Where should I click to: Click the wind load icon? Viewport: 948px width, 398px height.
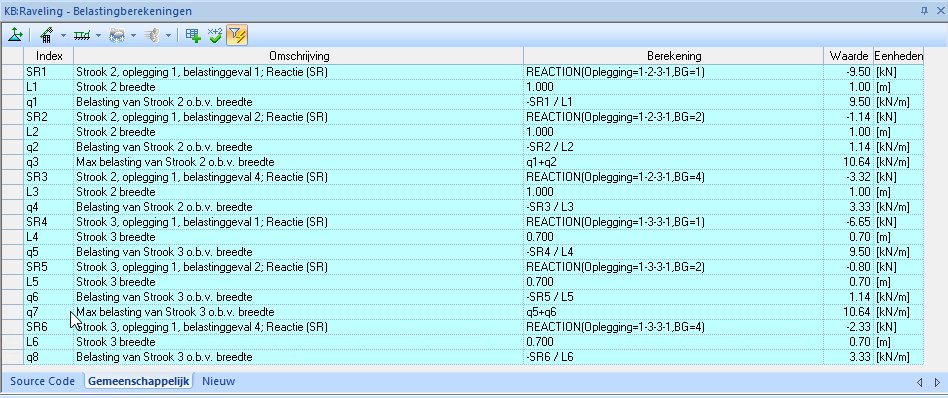(151, 35)
